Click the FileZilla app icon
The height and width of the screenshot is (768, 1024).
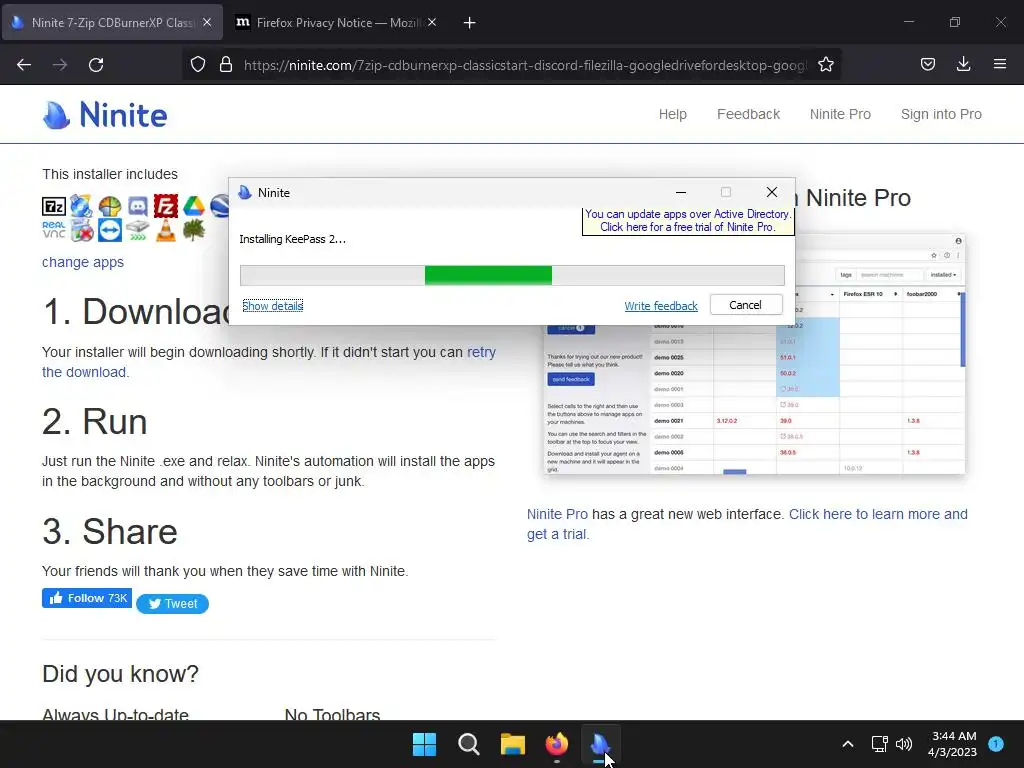coord(166,206)
